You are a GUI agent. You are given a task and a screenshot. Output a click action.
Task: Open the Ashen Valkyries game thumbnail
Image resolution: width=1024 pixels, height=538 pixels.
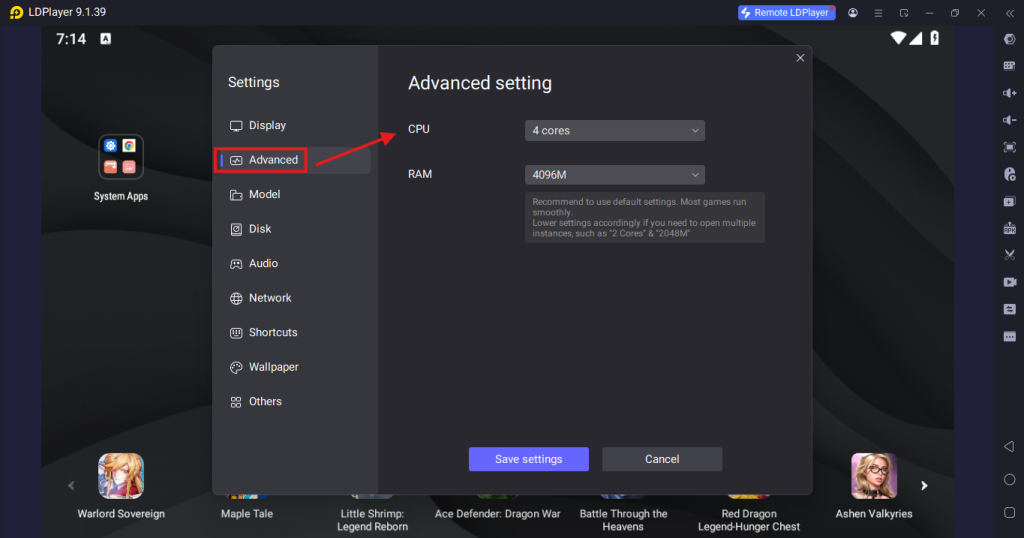[x=873, y=476]
